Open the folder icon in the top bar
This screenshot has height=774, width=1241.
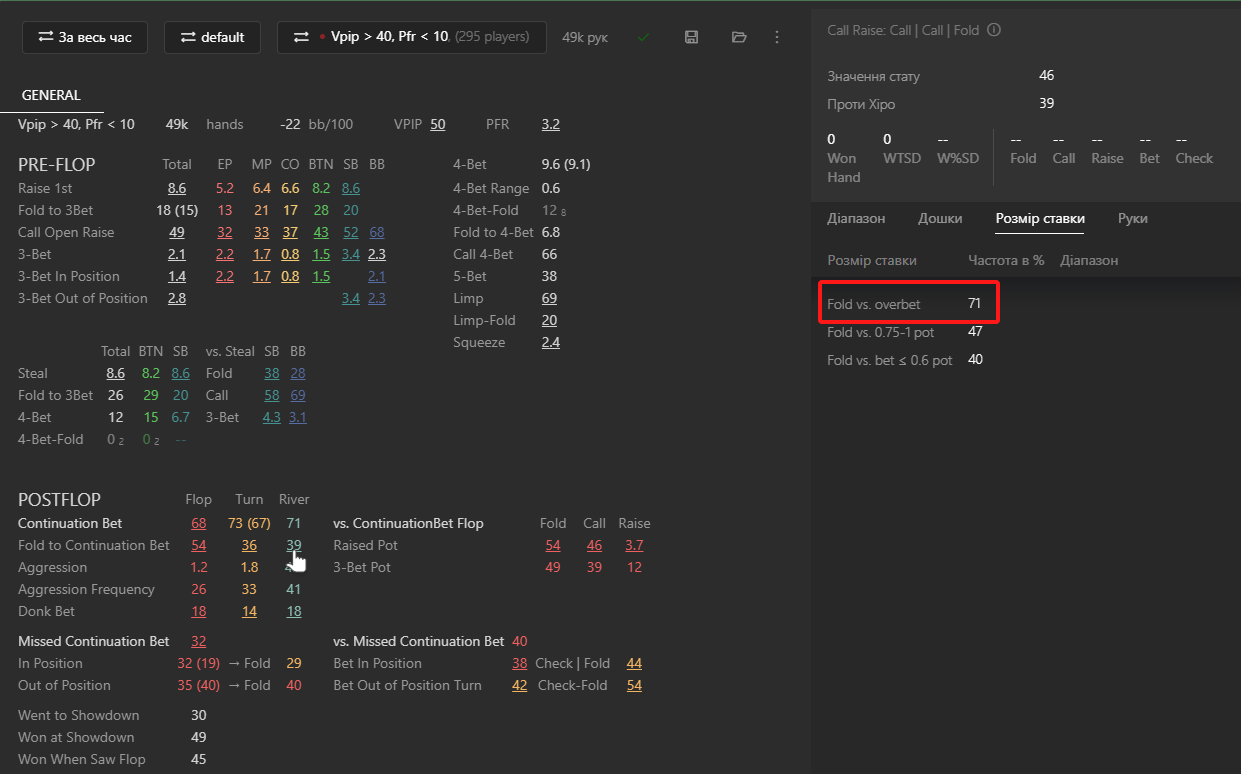pyautogui.click(x=739, y=37)
